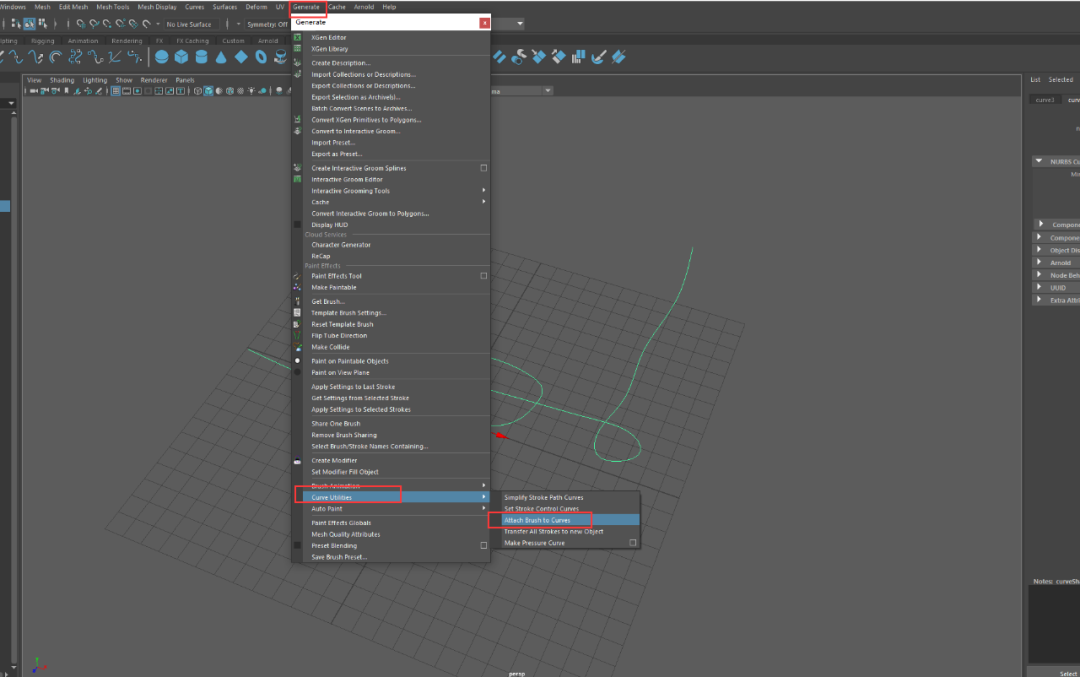
Task: Click the sculpt surfaces brush shelf icon
Action: tap(599, 56)
